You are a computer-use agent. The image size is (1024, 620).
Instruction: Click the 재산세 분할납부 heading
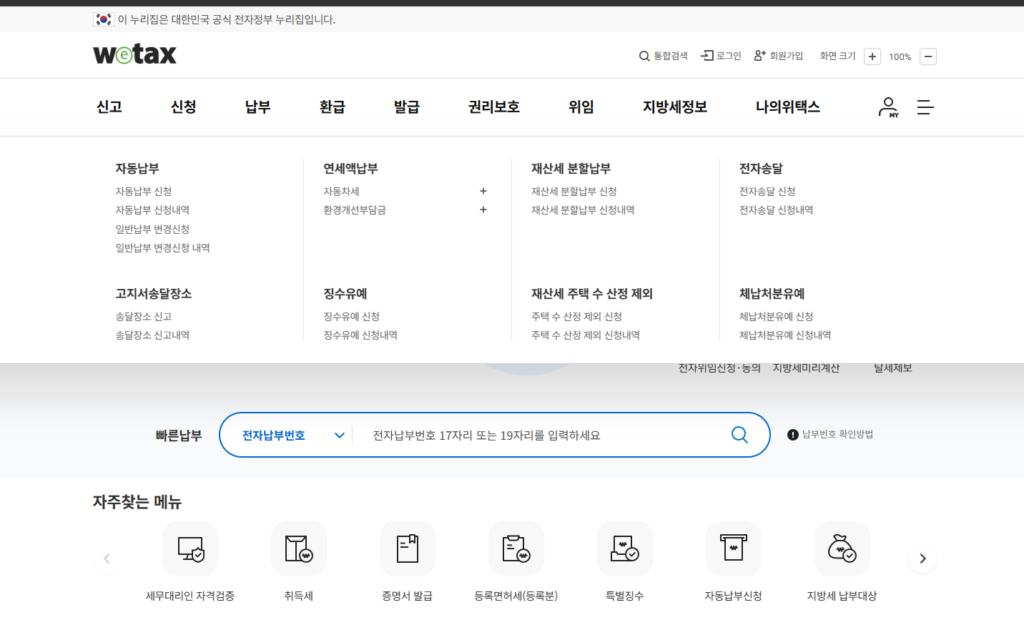[x=571, y=169]
